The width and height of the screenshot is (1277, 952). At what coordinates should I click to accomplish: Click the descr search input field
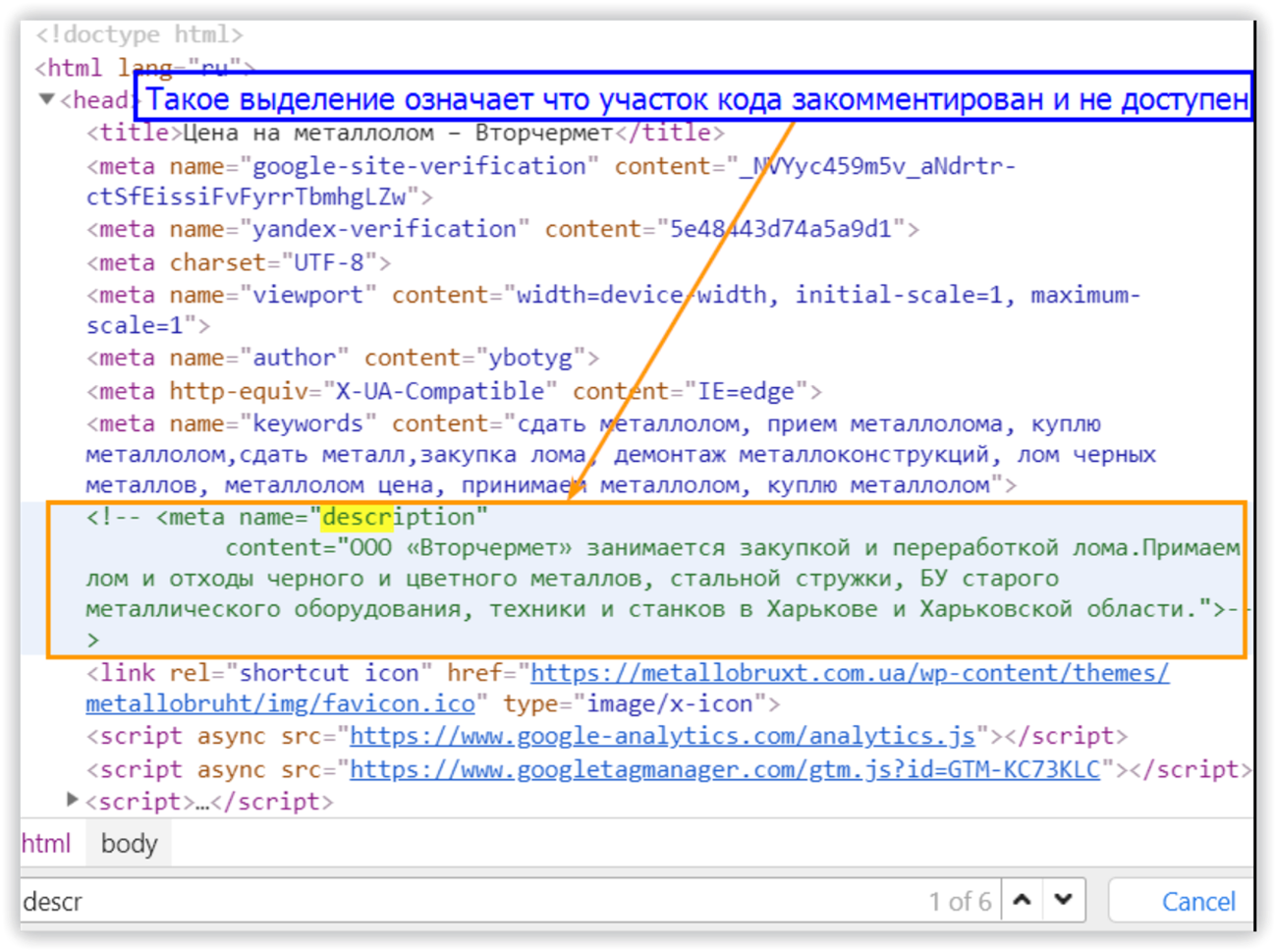(x=472, y=901)
